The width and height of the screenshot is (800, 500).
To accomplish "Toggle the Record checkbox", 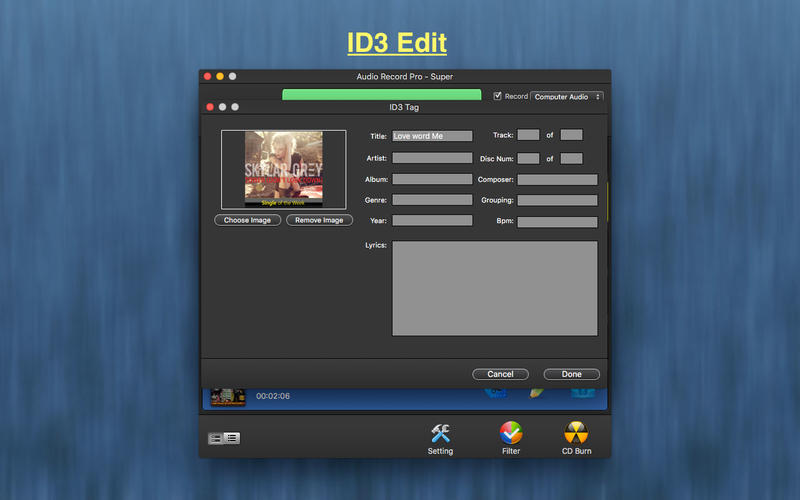I will tap(497, 96).
